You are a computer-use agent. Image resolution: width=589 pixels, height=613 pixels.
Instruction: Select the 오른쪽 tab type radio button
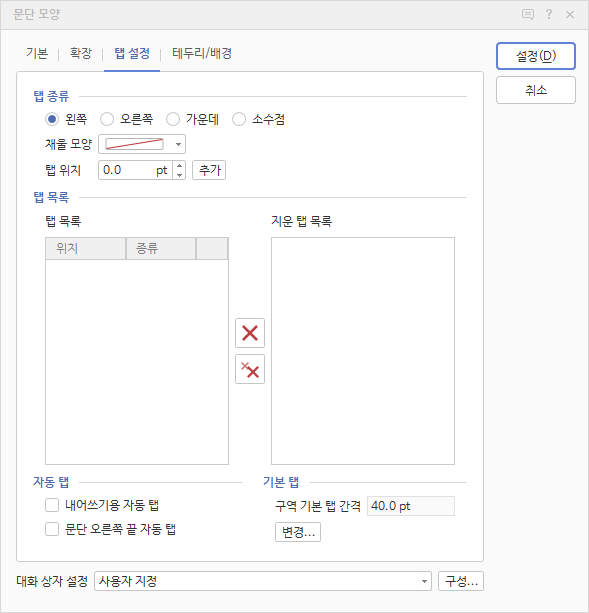pyautogui.click(x=107, y=119)
